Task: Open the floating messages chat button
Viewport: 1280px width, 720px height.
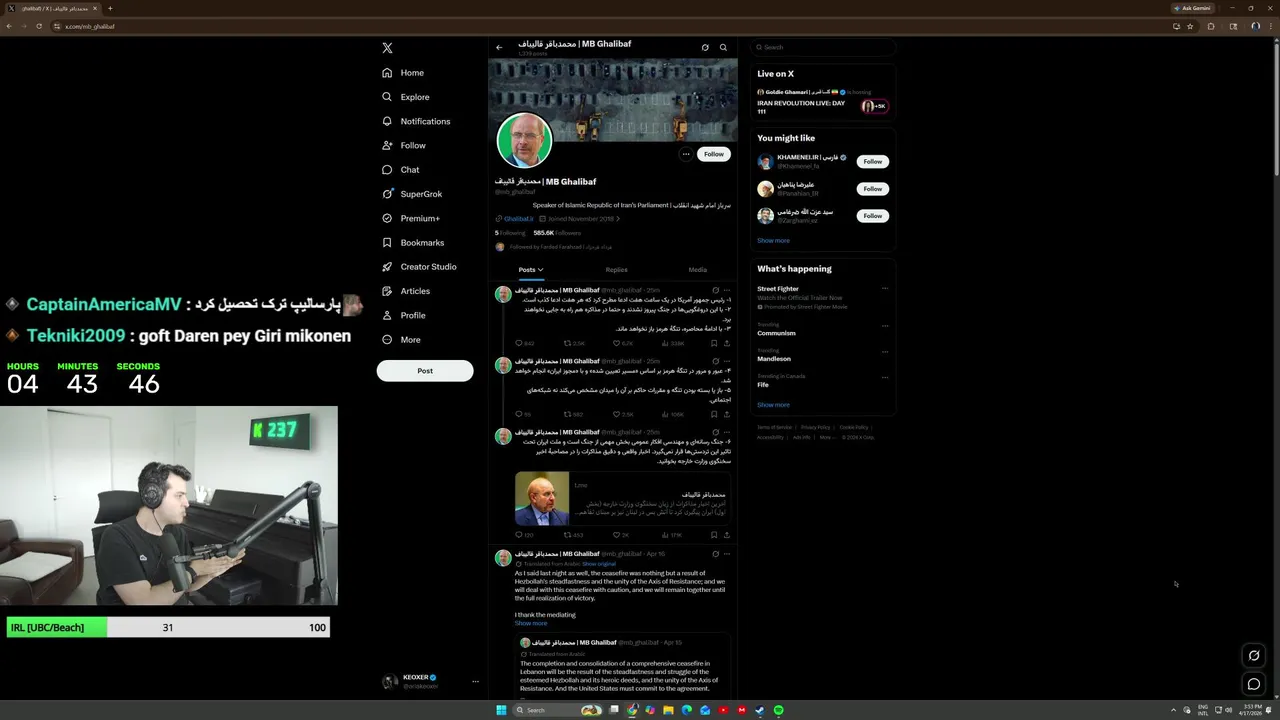Action: point(1254,684)
